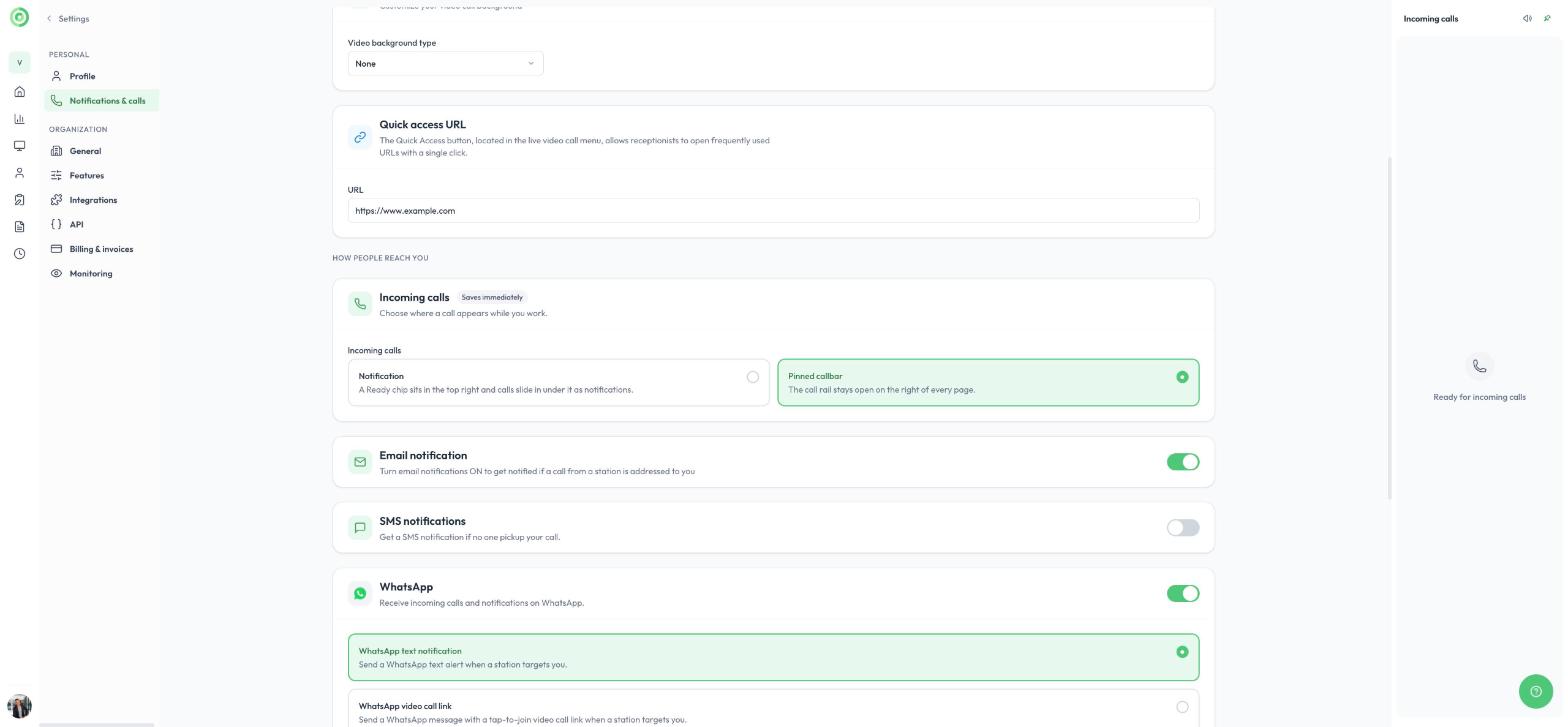Go back using the Settings chevron
Viewport: 1568px width, 727px height.
point(49,19)
